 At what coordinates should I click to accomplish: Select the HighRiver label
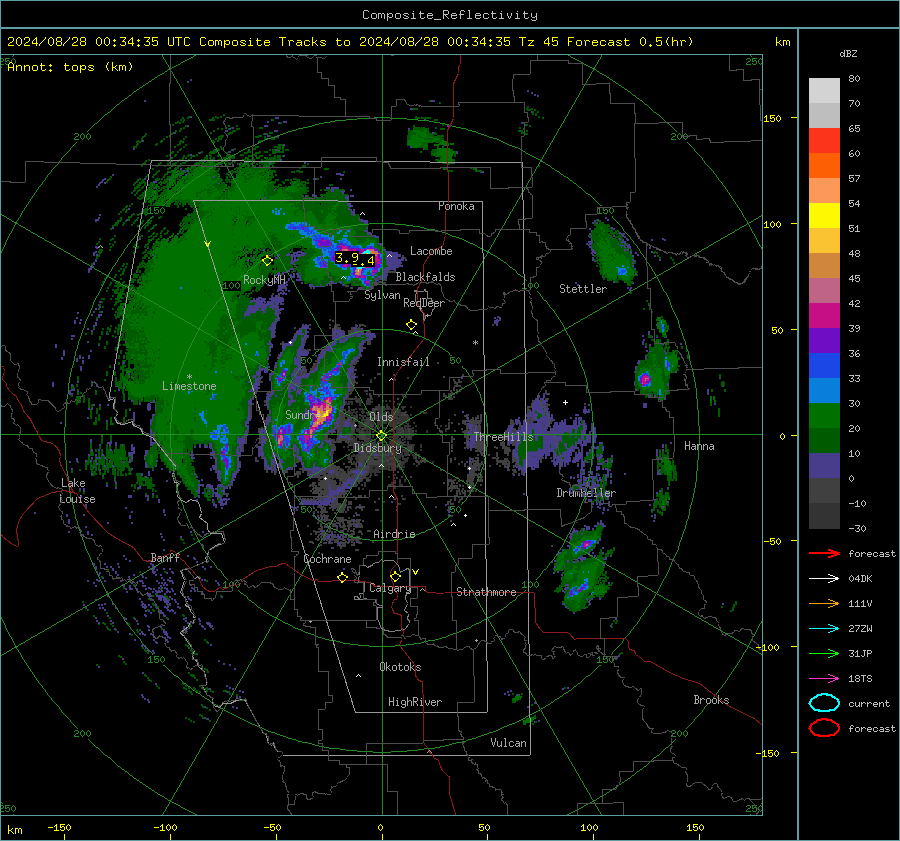[x=415, y=702]
